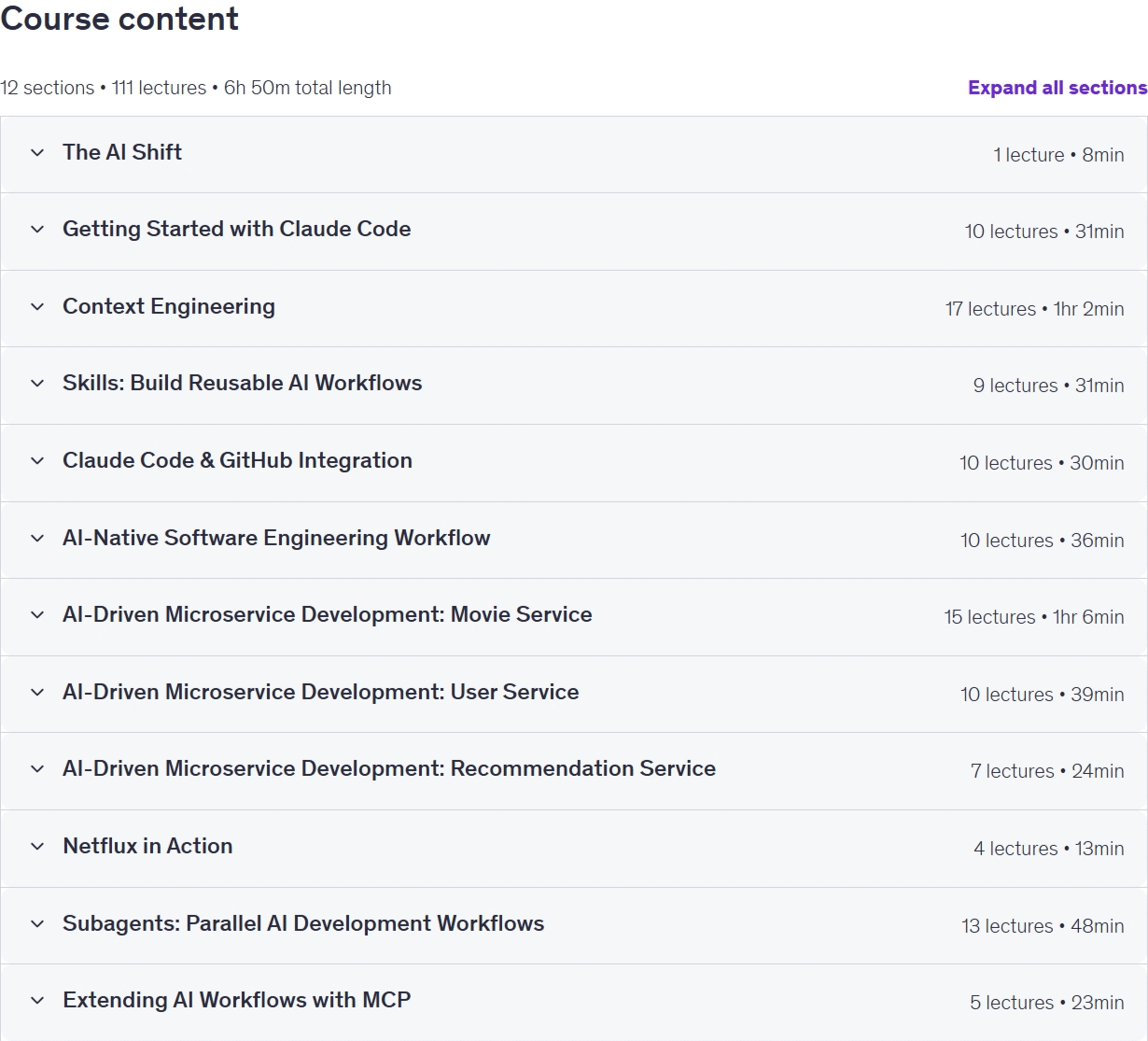
Task: Expand Skills: Build Reusable AI Workflows chevron
Action: click(37, 384)
